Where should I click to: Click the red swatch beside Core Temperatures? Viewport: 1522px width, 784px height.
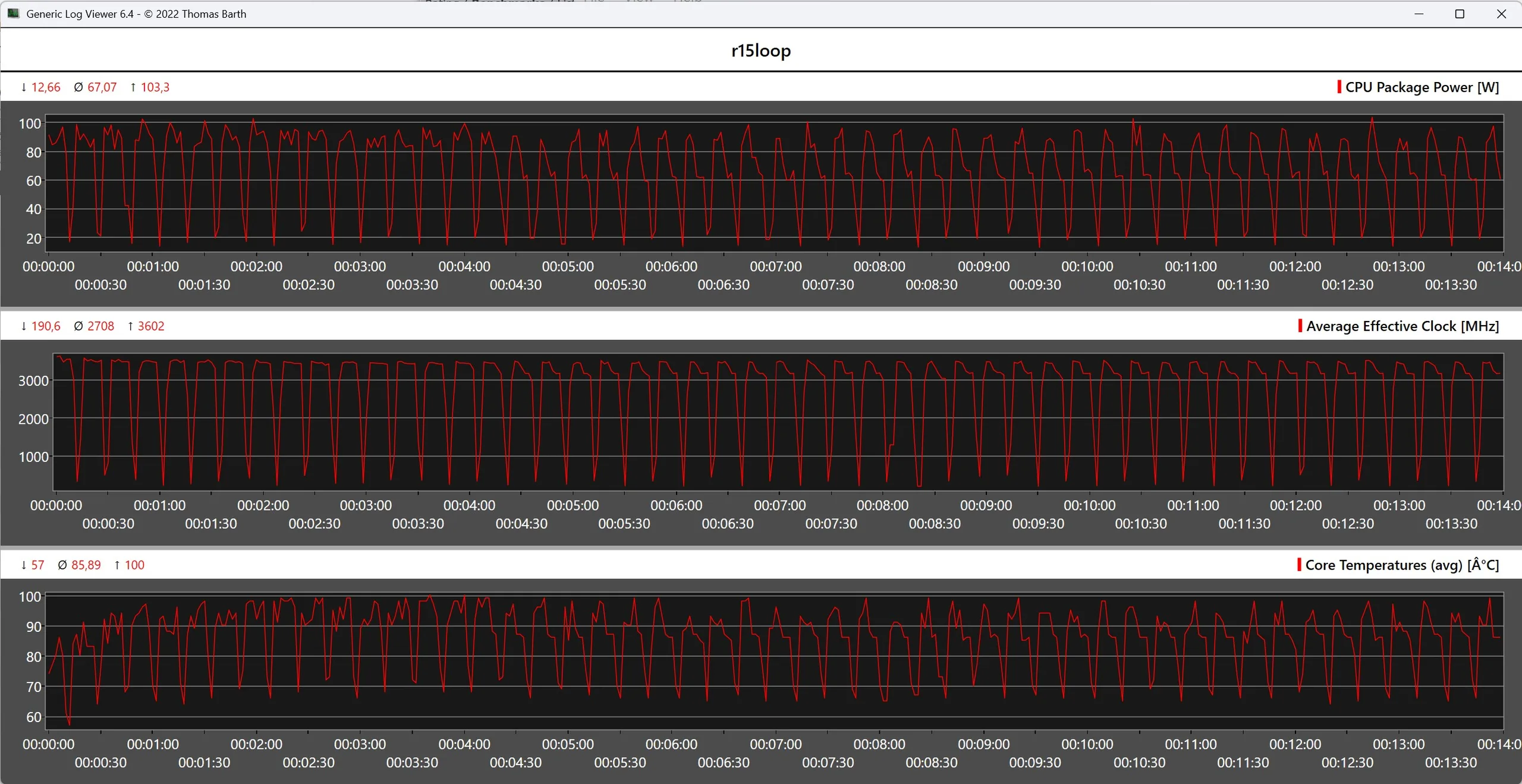[1299, 565]
